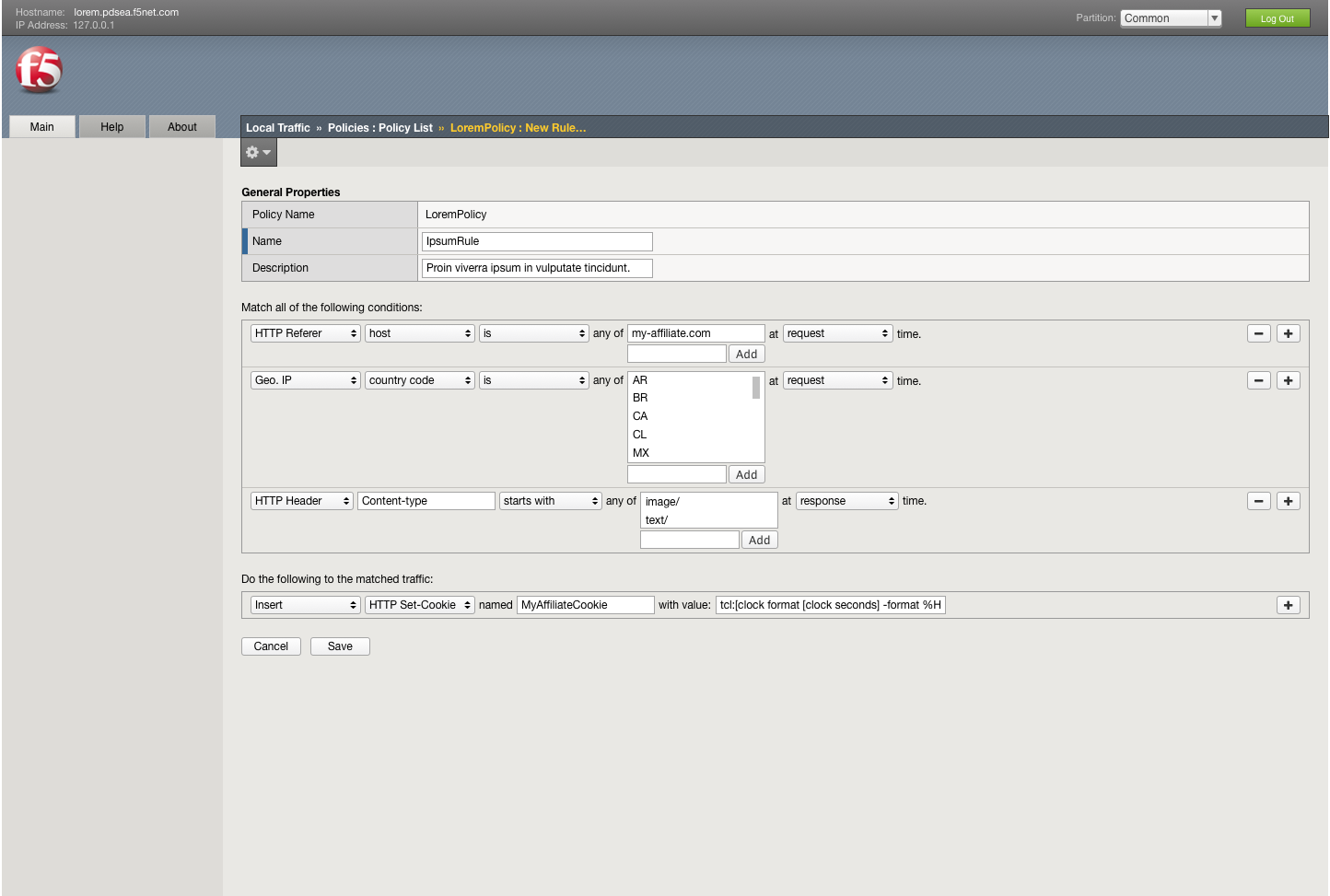The image size is (1330, 896).
Task: Add another action after Insert row
Action: coord(1289,605)
